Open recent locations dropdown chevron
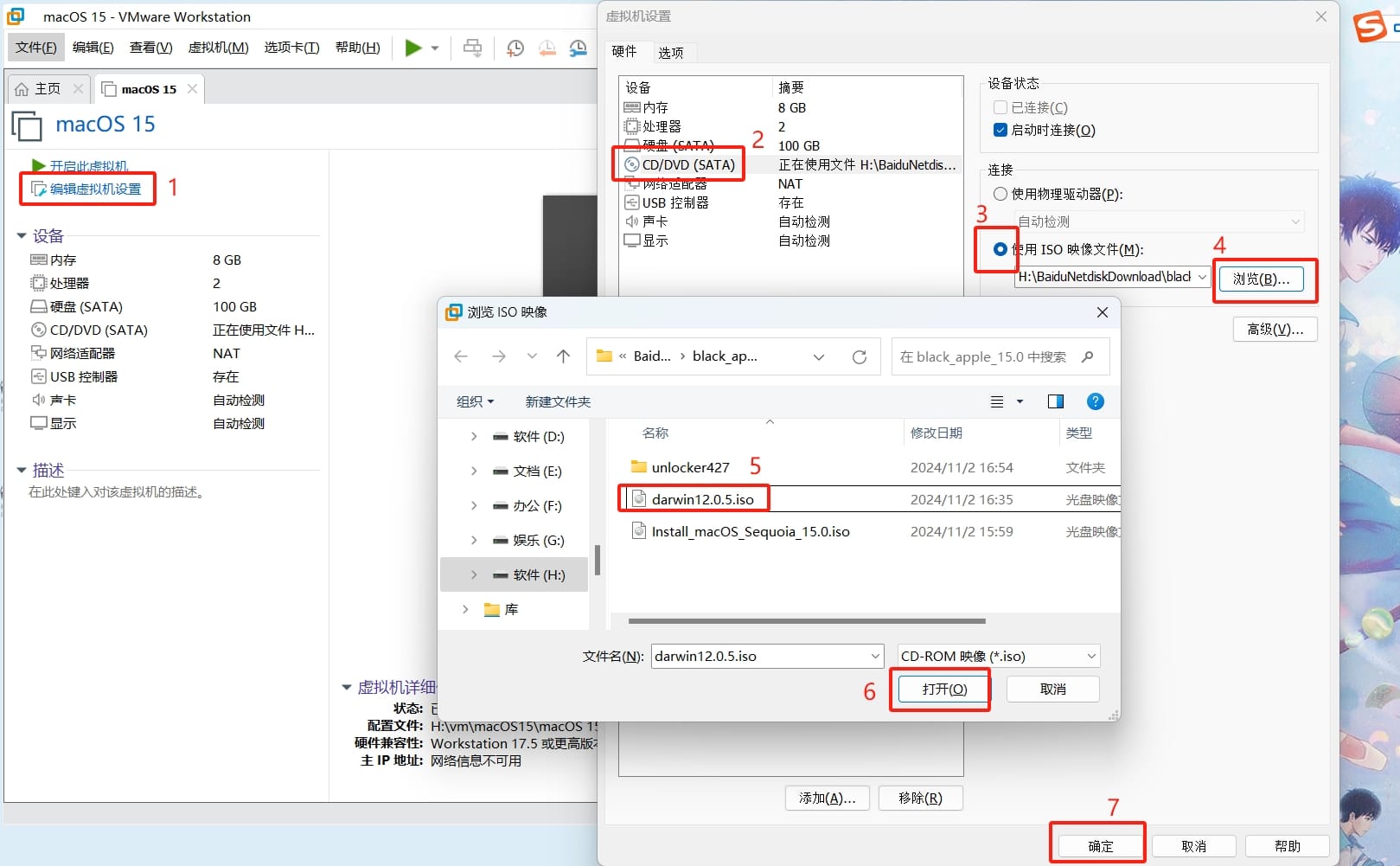The height and width of the screenshot is (866, 1400). (x=532, y=356)
